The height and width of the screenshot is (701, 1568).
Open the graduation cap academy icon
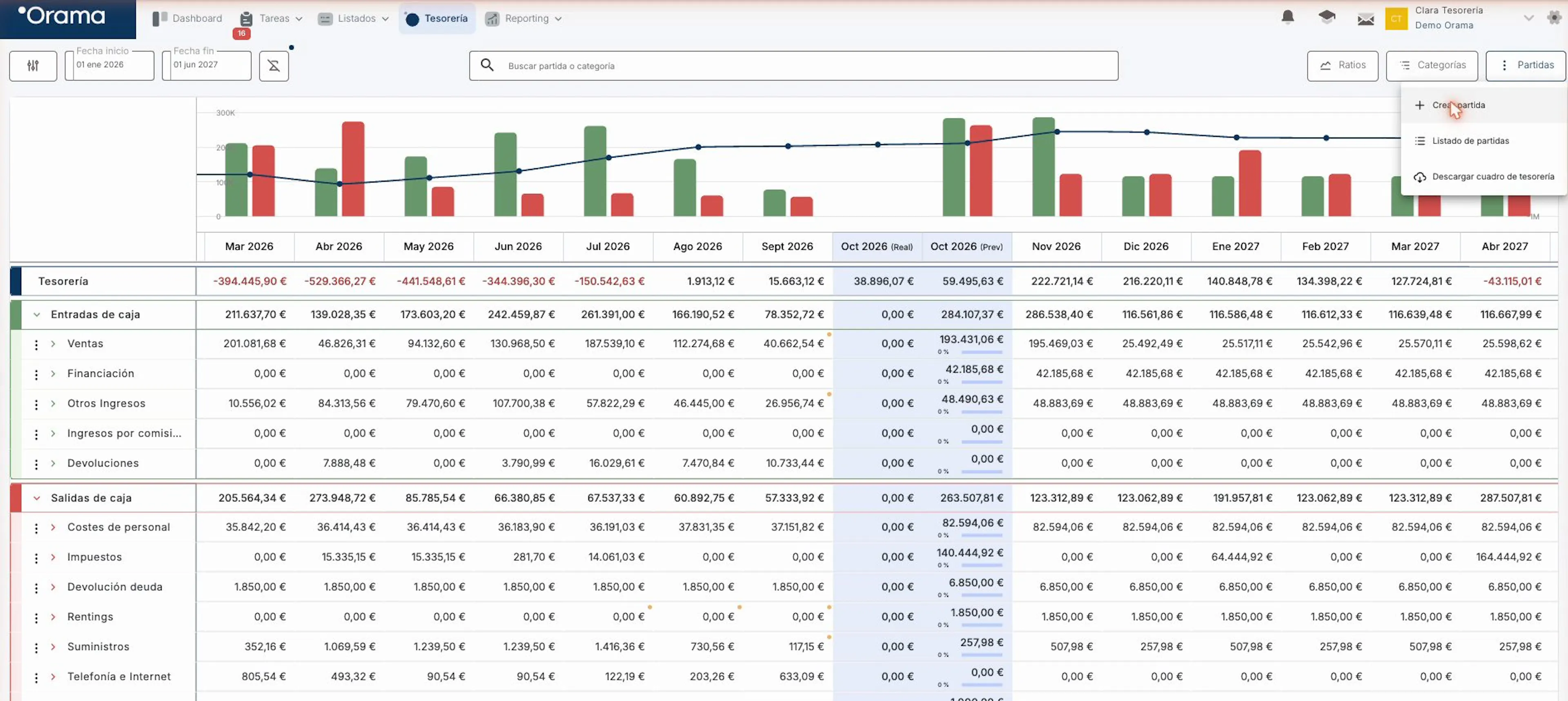(1327, 18)
